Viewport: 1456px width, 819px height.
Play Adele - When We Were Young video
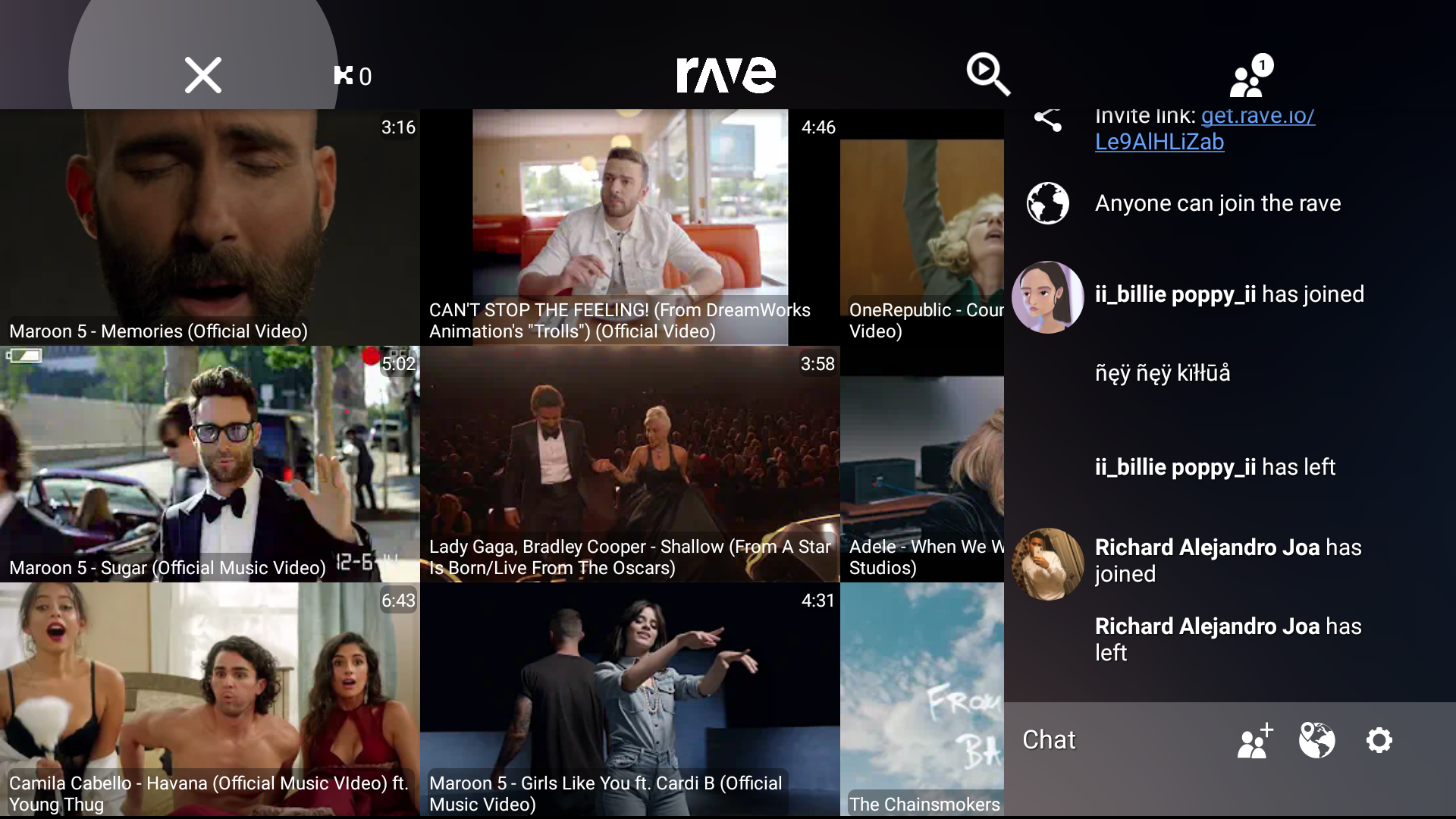[x=922, y=464]
